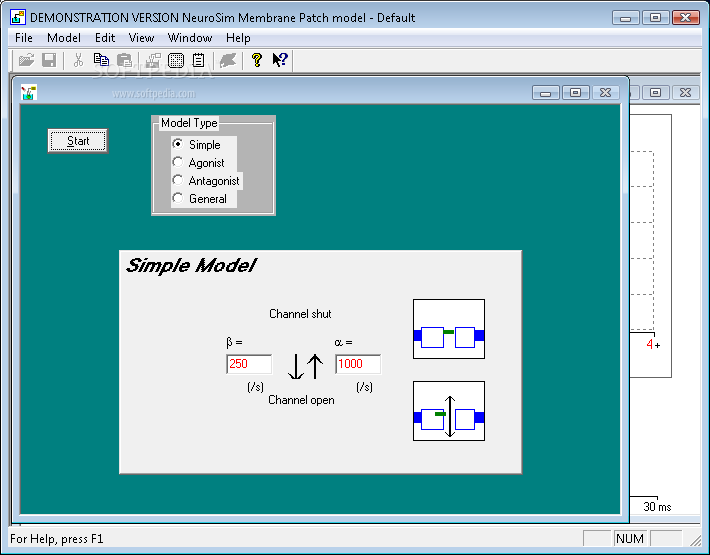The width and height of the screenshot is (710, 555).
Task: Click the grid display toolbar icon
Action: click(x=176, y=60)
